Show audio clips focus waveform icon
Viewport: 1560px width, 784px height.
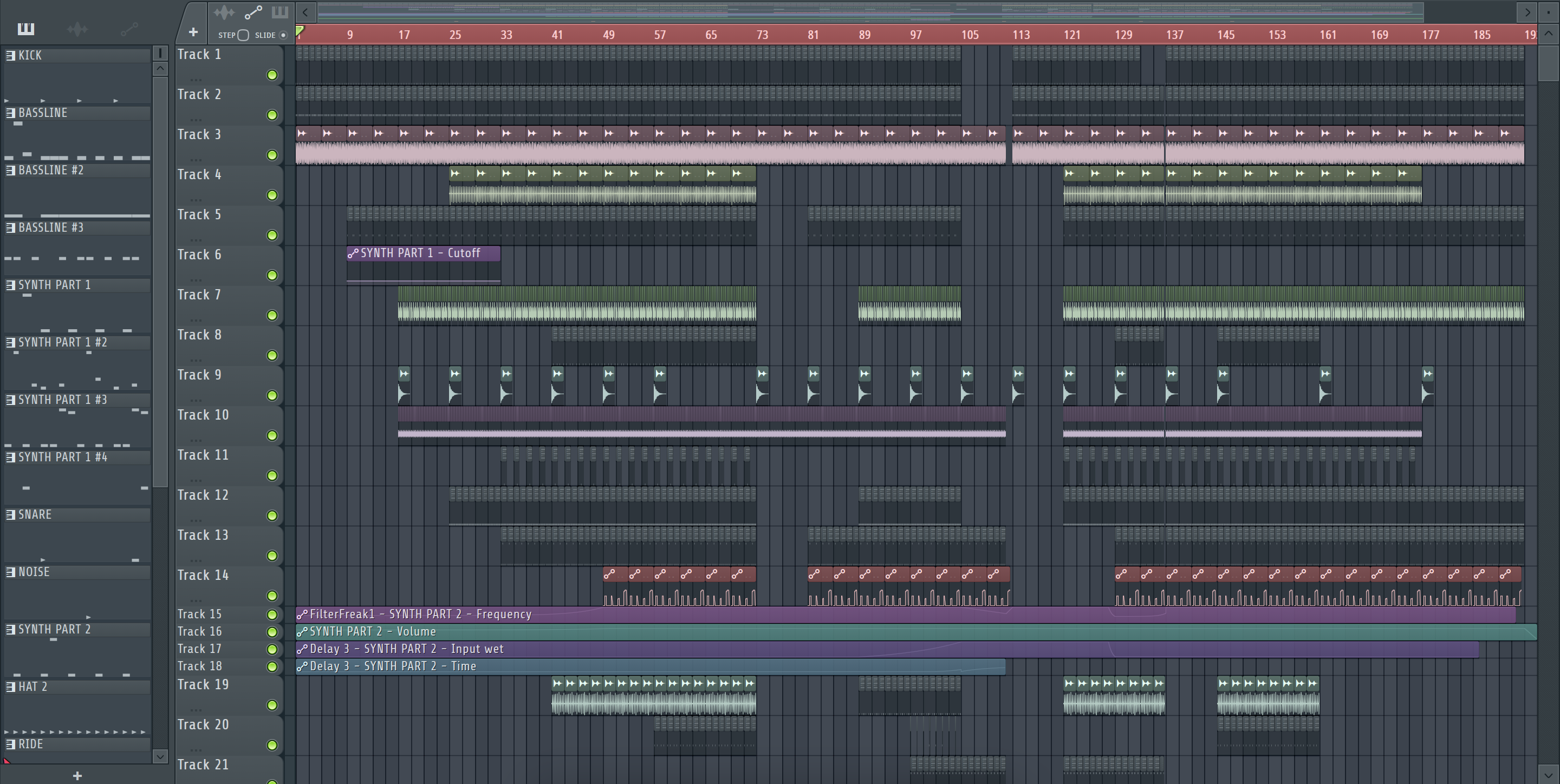click(224, 12)
